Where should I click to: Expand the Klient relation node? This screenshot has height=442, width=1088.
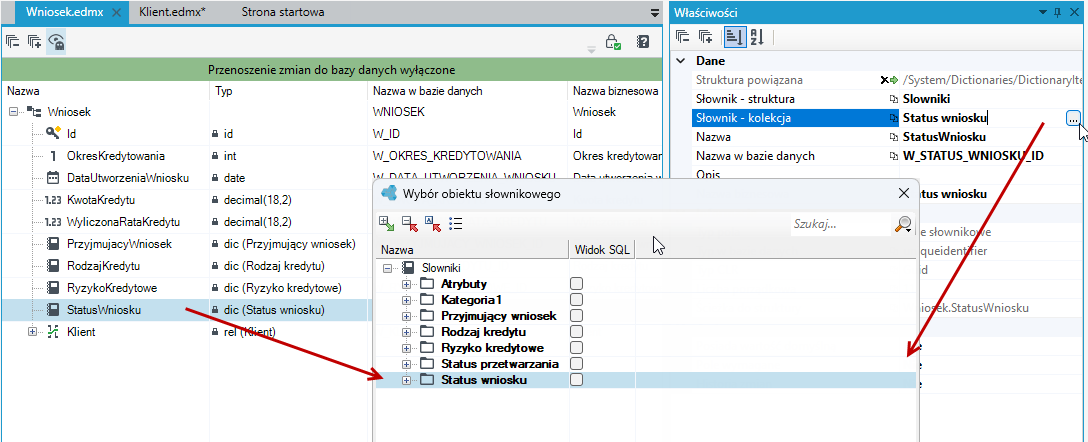32,332
